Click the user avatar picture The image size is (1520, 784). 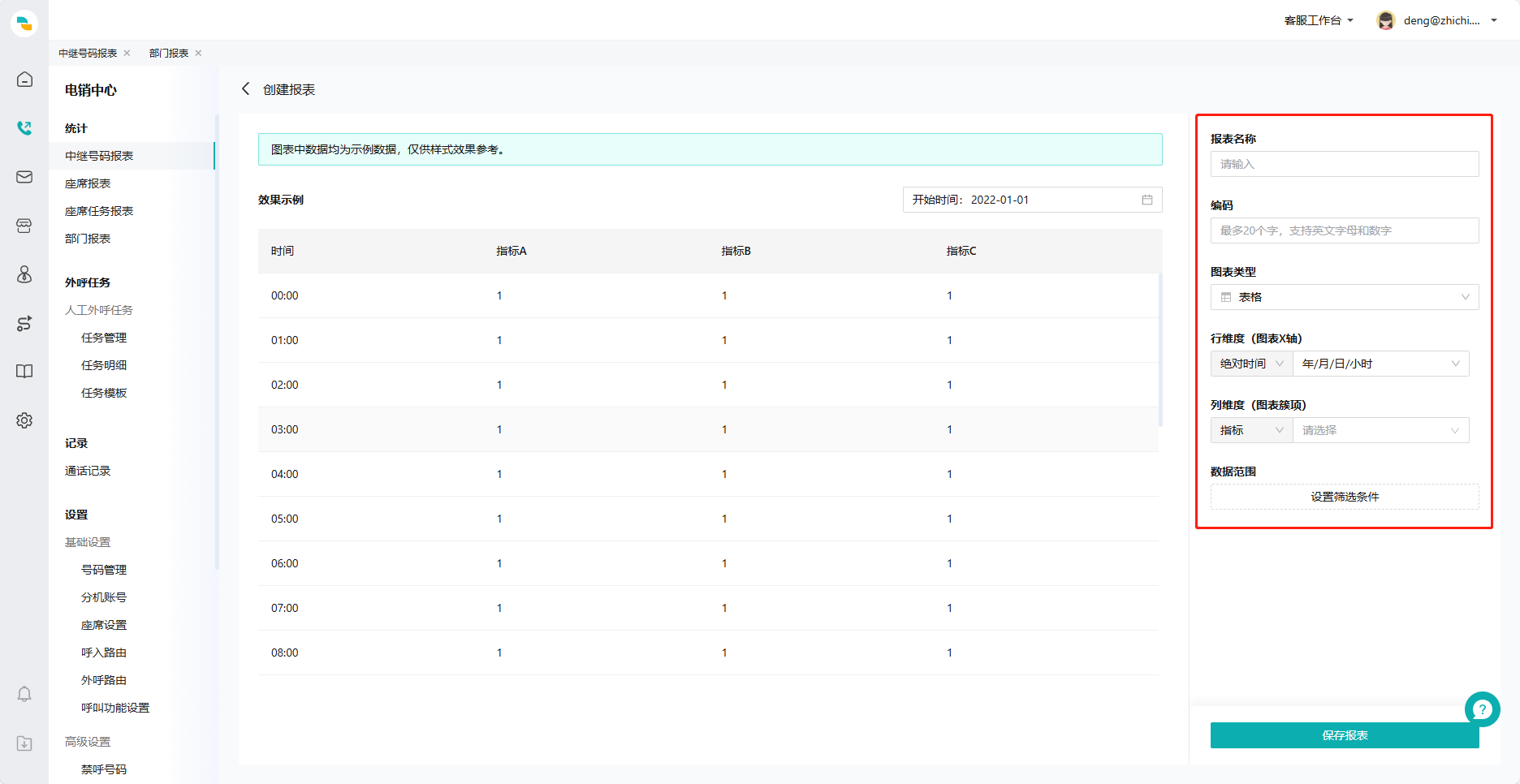(x=1386, y=20)
